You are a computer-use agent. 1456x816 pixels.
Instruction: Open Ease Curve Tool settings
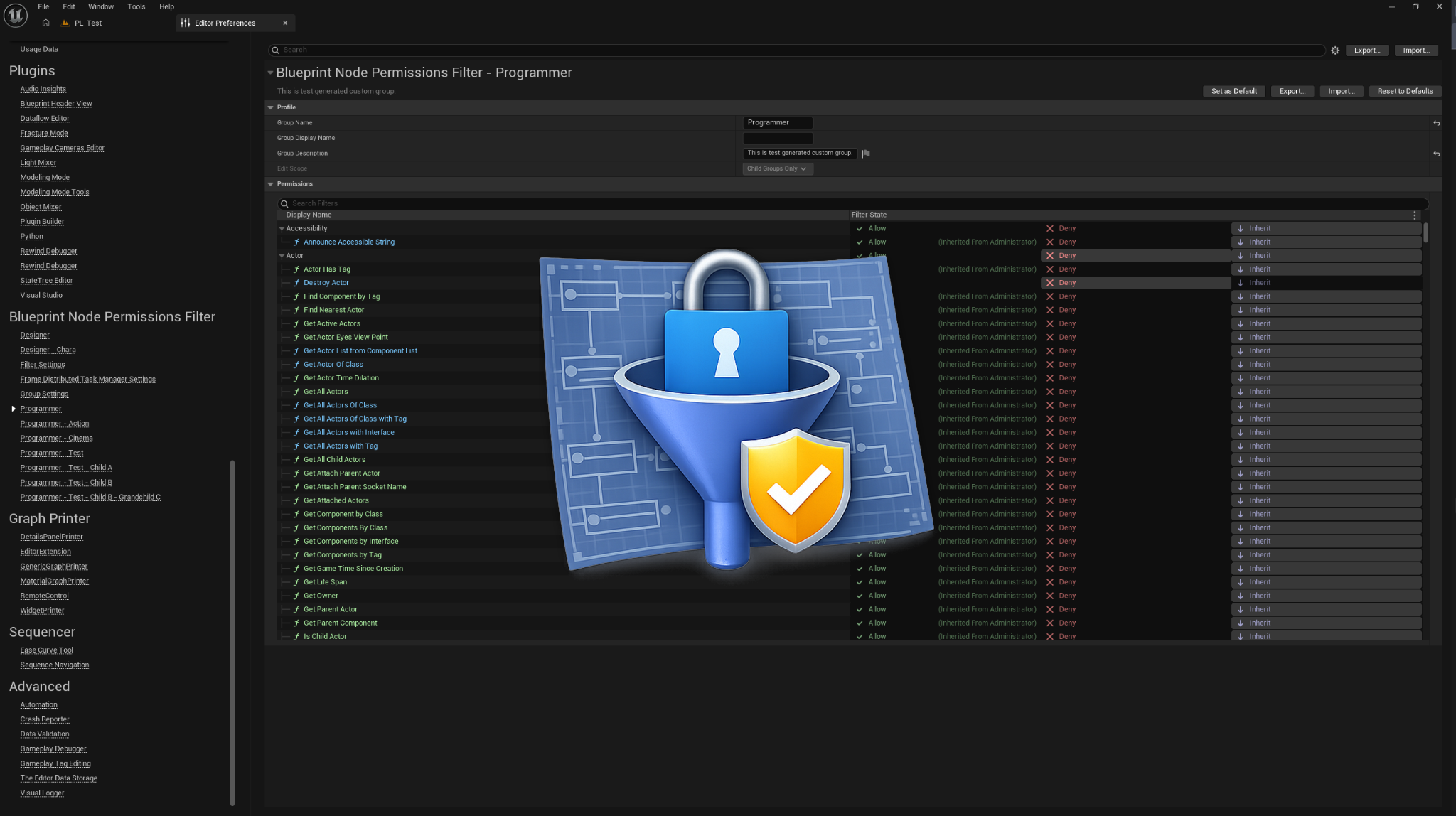click(46, 650)
